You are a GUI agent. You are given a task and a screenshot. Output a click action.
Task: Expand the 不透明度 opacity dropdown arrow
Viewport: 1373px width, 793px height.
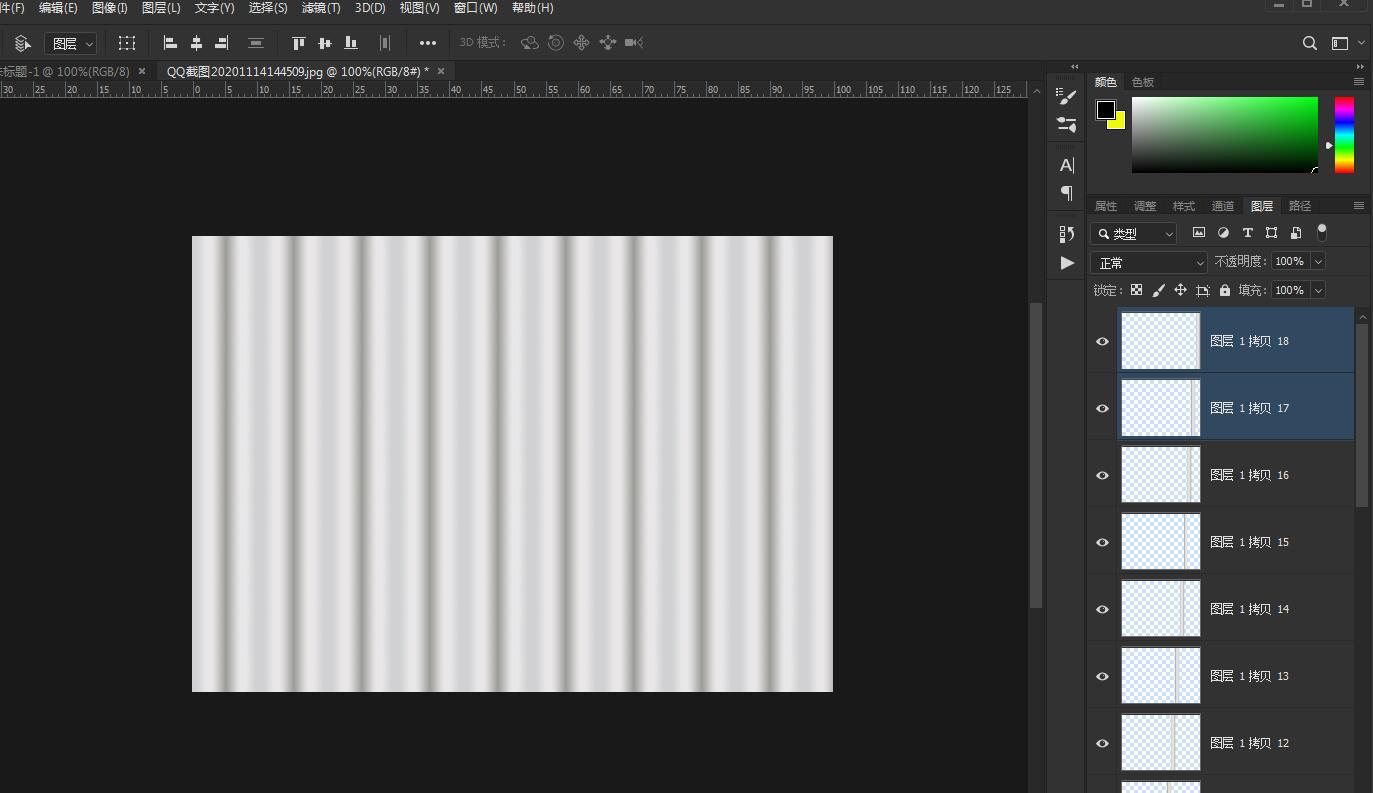point(1318,261)
